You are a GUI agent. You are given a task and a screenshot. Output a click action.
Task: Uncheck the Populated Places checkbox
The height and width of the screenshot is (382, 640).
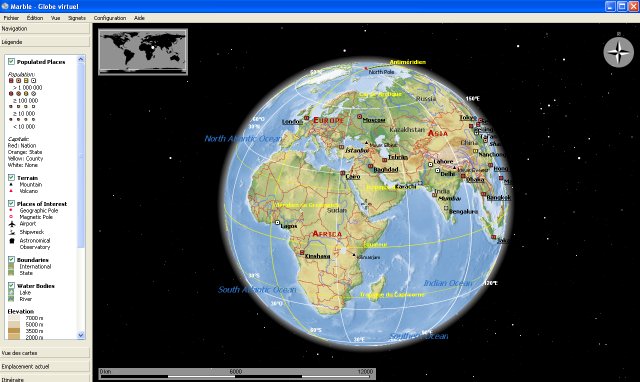pyautogui.click(x=11, y=62)
